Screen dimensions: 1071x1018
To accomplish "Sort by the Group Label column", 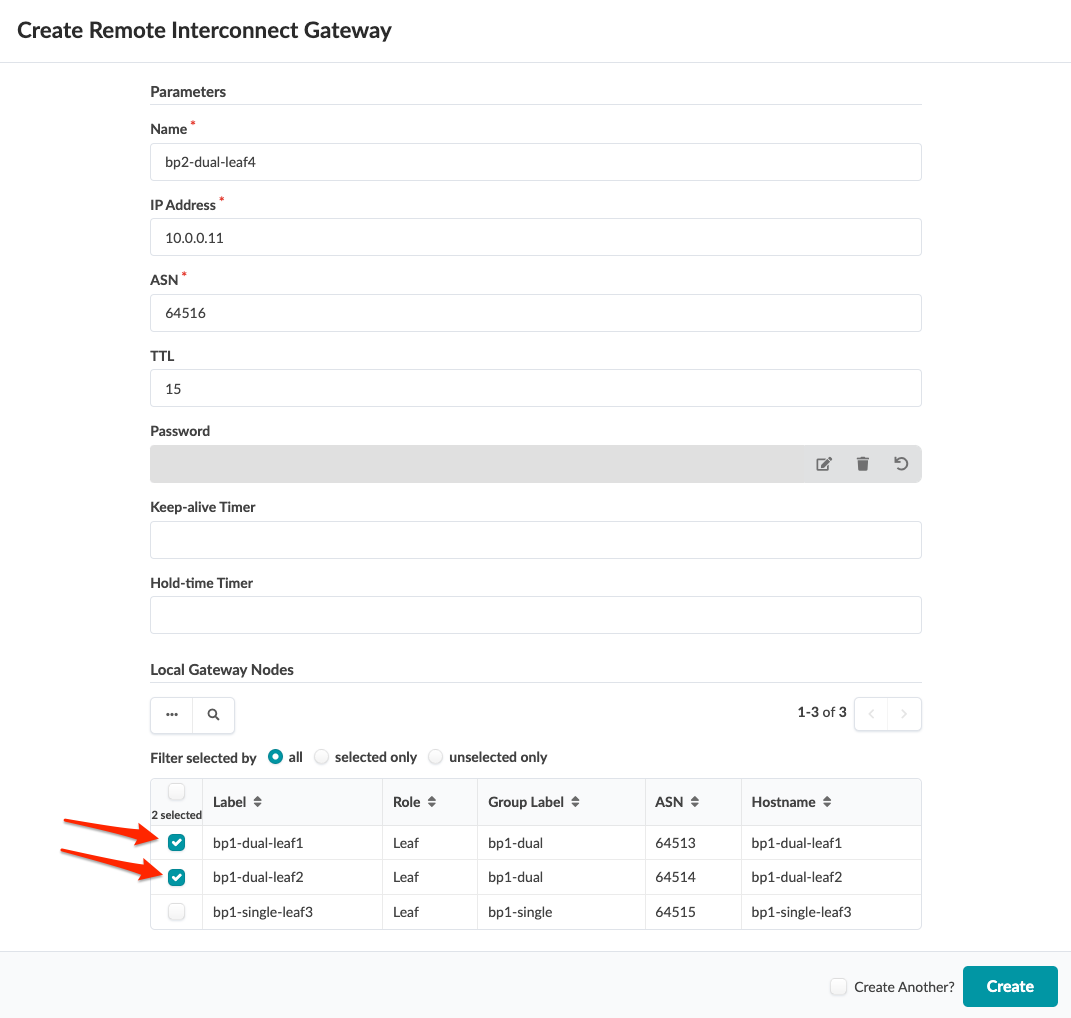I will 576,802.
